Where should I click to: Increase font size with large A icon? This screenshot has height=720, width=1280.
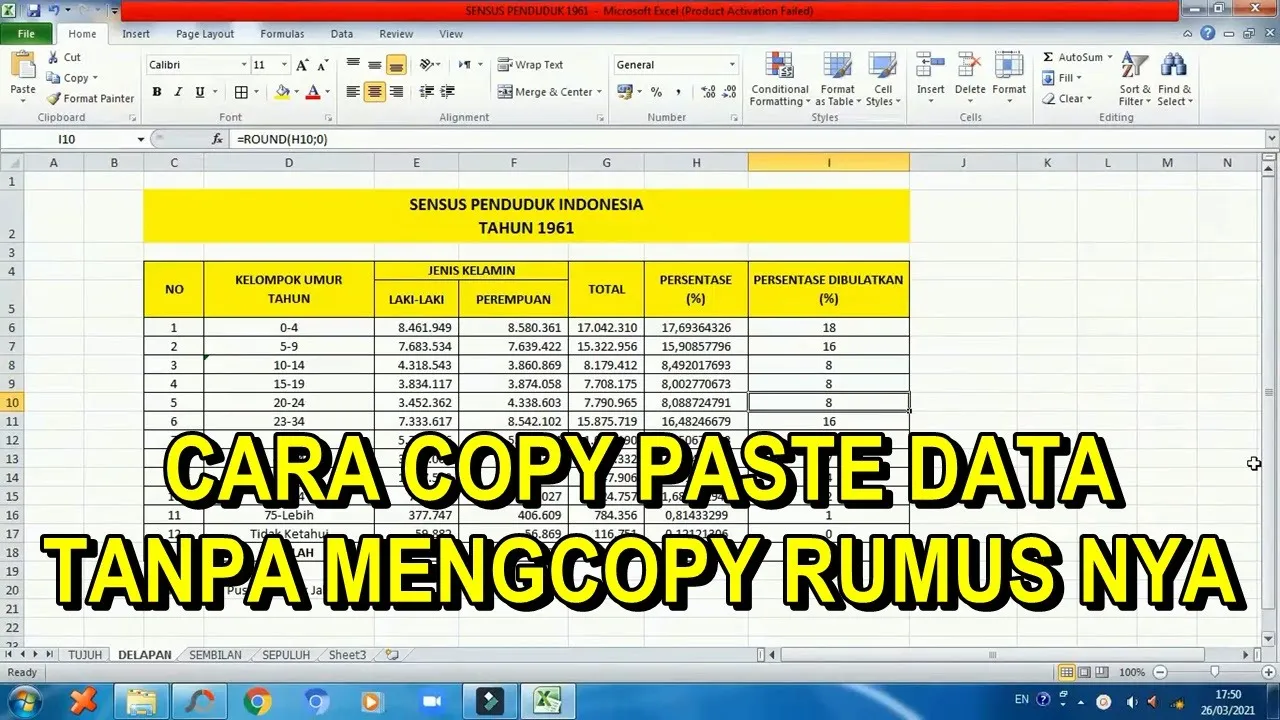(303, 65)
